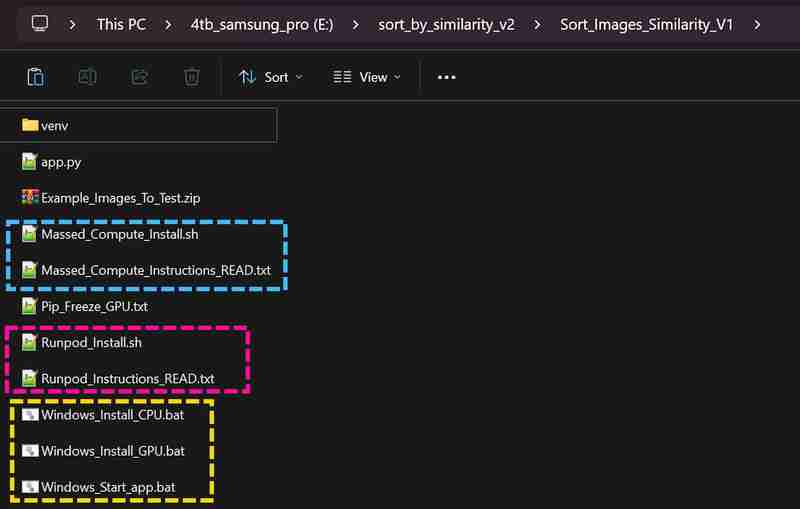Screen dimensions: 800x509
Task: Open the three-dot See more menu
Action: (x=447, y=77)
